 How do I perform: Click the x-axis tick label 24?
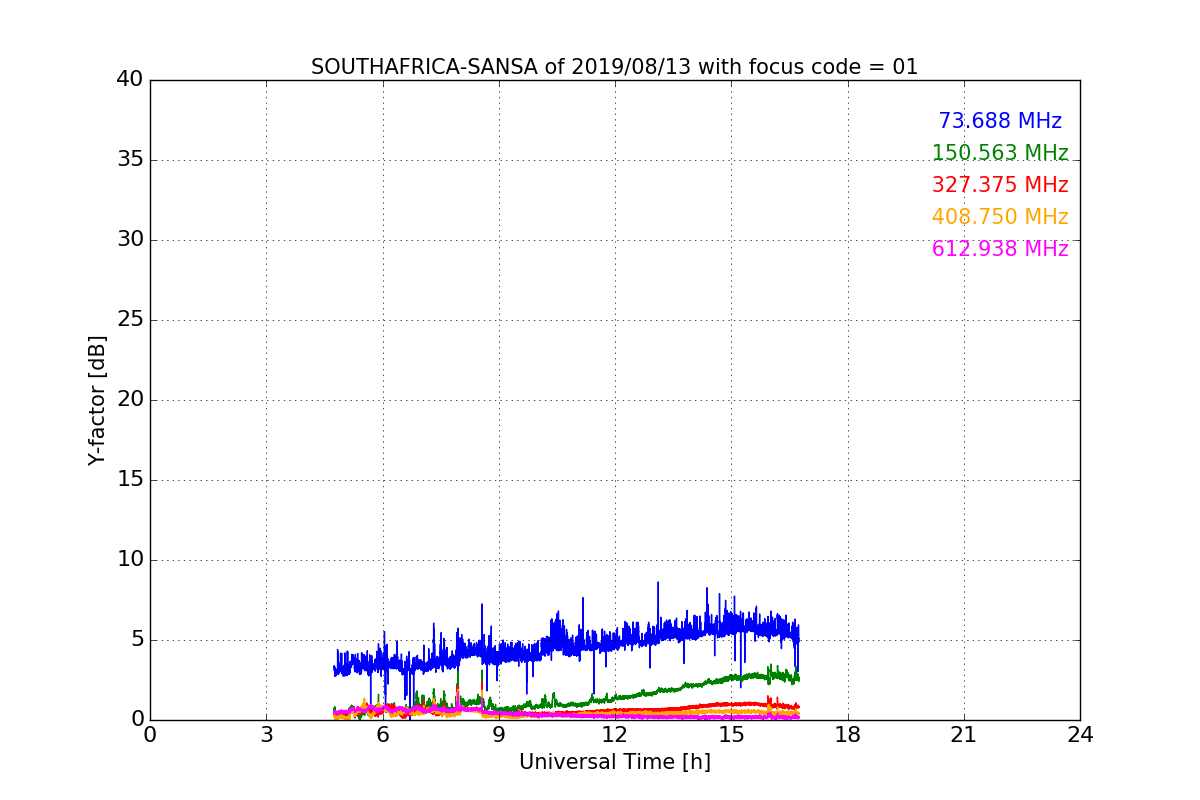click(x=1080, y=735)
